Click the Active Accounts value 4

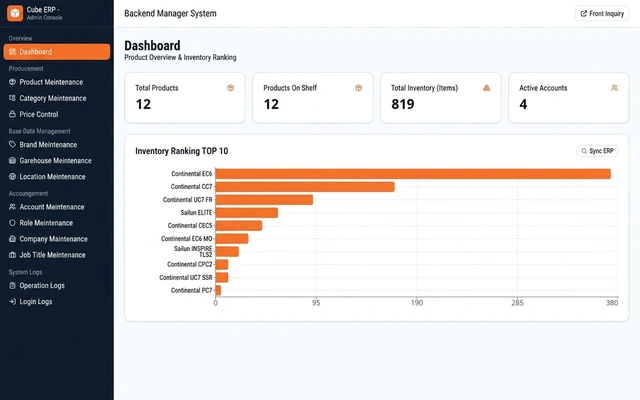coord(523,104)
